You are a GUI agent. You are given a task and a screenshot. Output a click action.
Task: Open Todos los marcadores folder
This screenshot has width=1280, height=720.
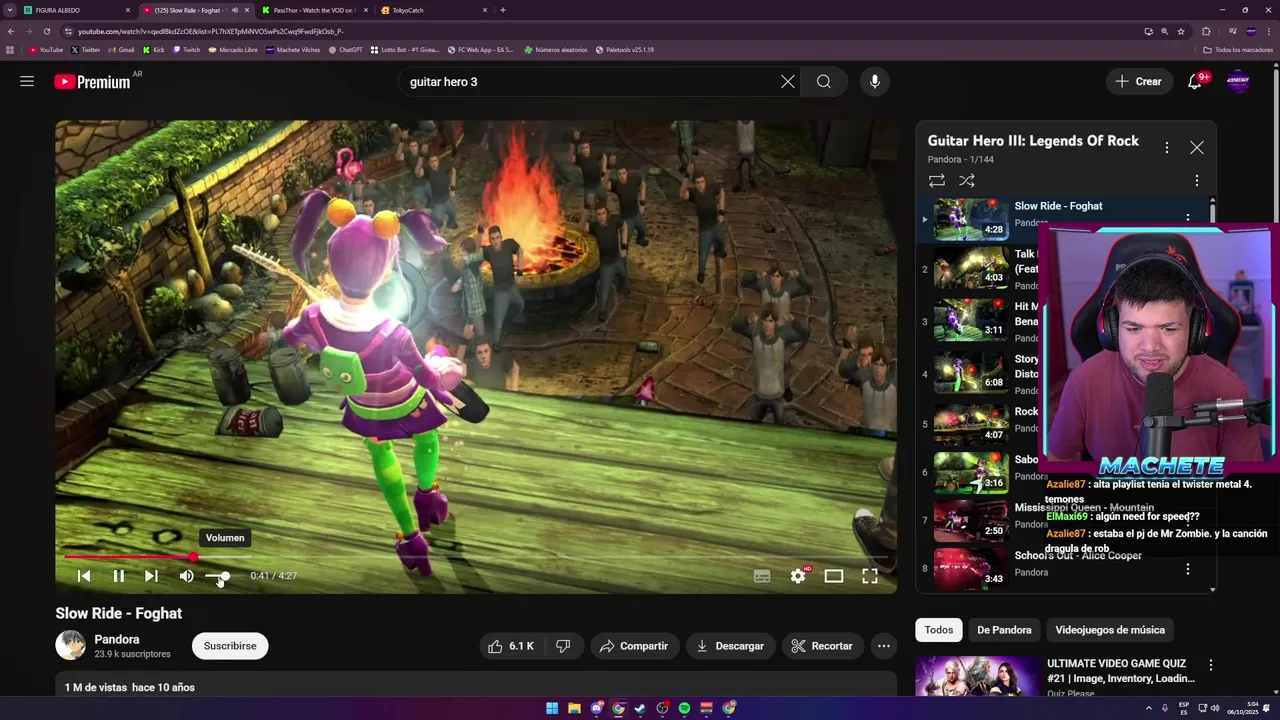1238,49
